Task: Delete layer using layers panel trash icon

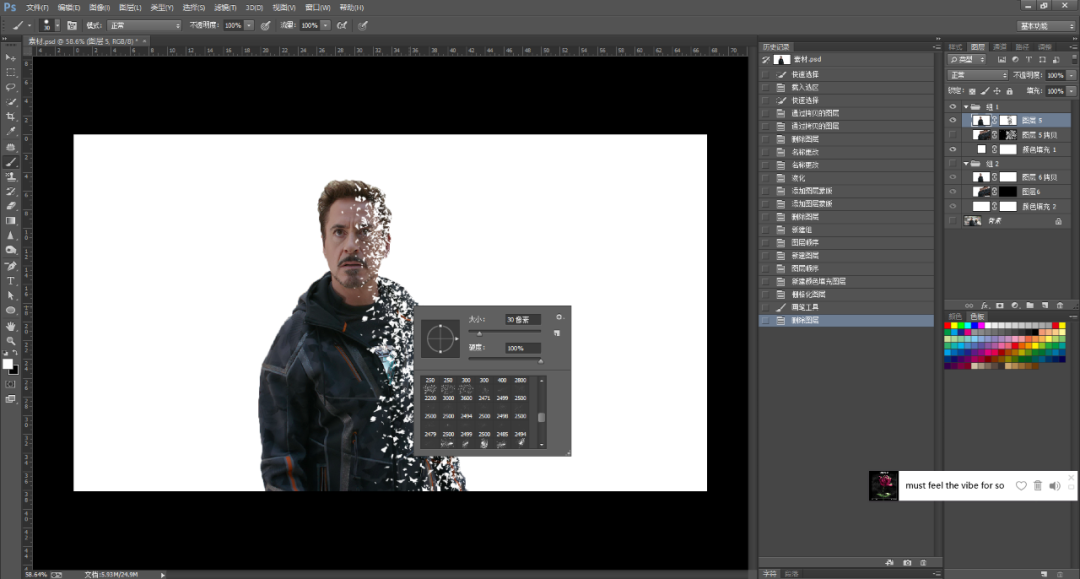Action: (x=1060, y=305)
